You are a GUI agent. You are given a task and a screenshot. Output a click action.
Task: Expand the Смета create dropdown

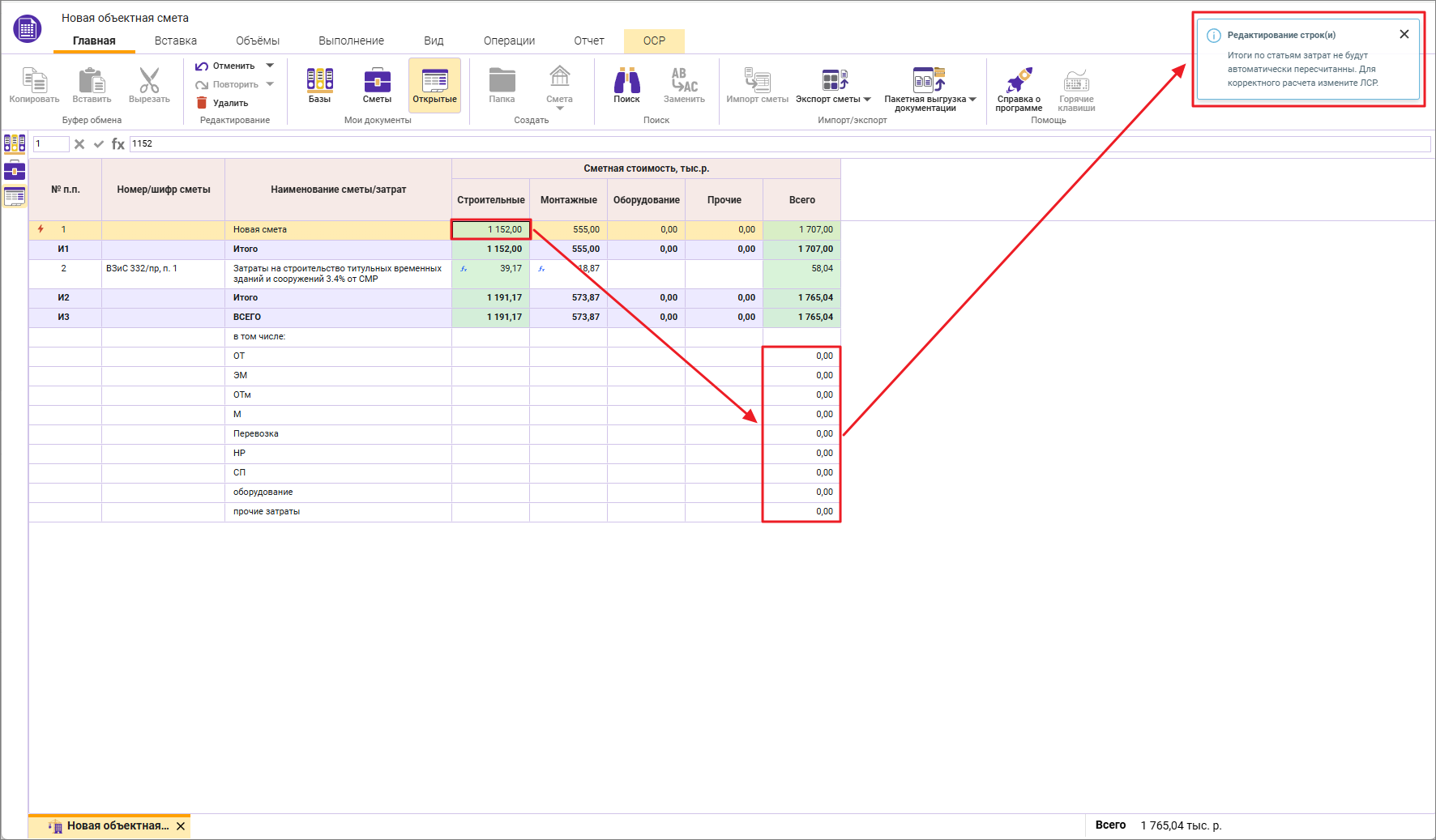pyautogui.click(x=559, y=108)
